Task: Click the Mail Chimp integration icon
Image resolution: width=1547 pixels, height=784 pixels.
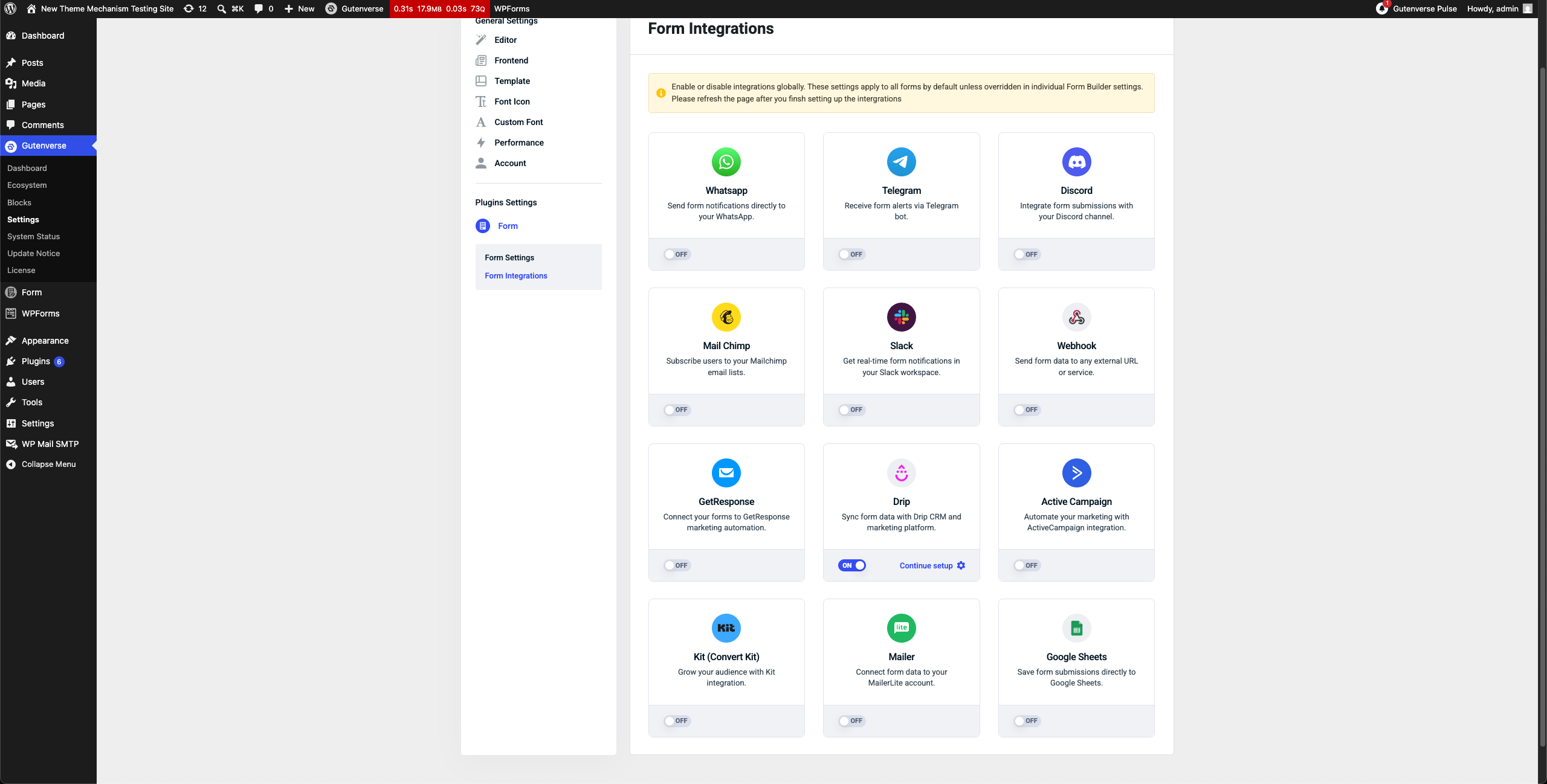Action: [x=726, y=317]
